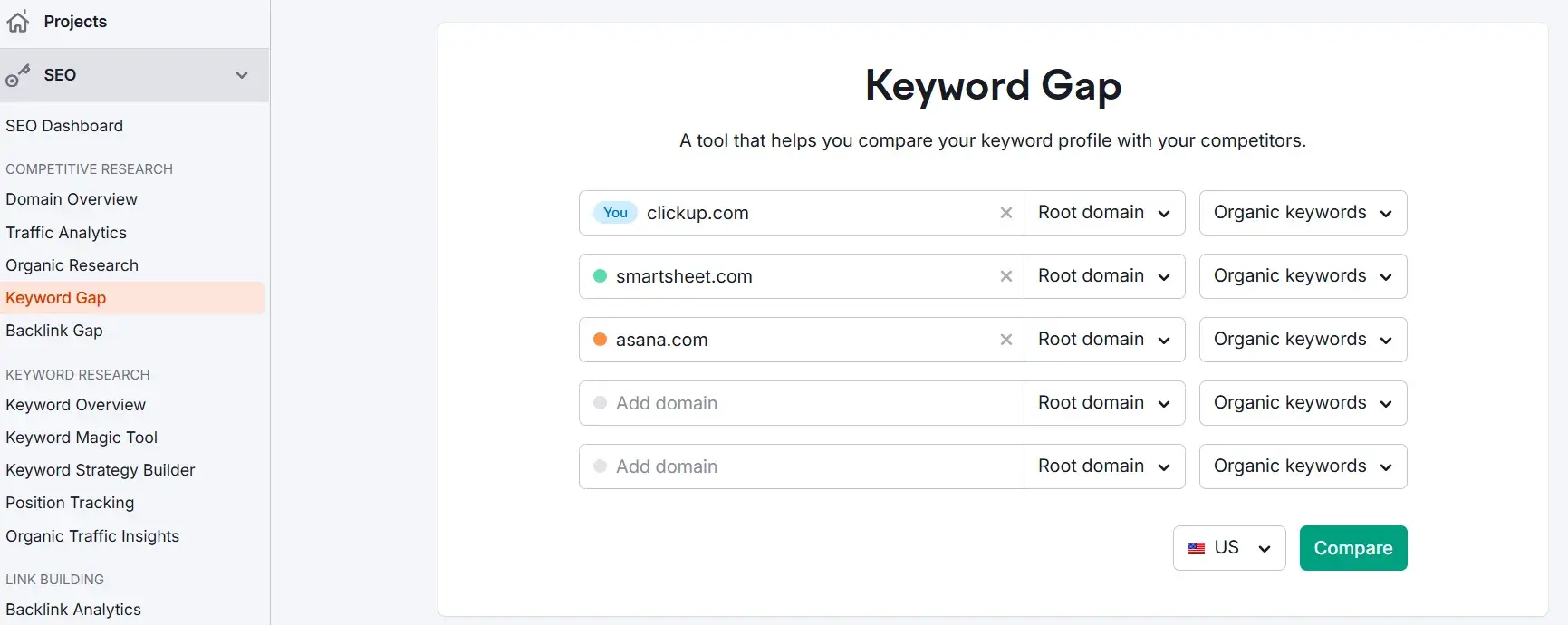1568x625 pixels.
Task: Click the orange dot beside asana.com
Action: (x=600, y=340)
